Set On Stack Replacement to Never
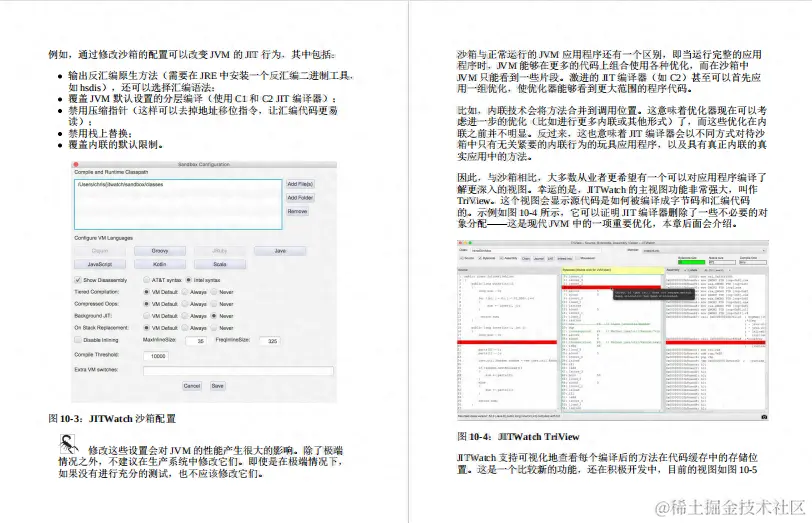This screenshot has height=523, width=812. point(214,328)
